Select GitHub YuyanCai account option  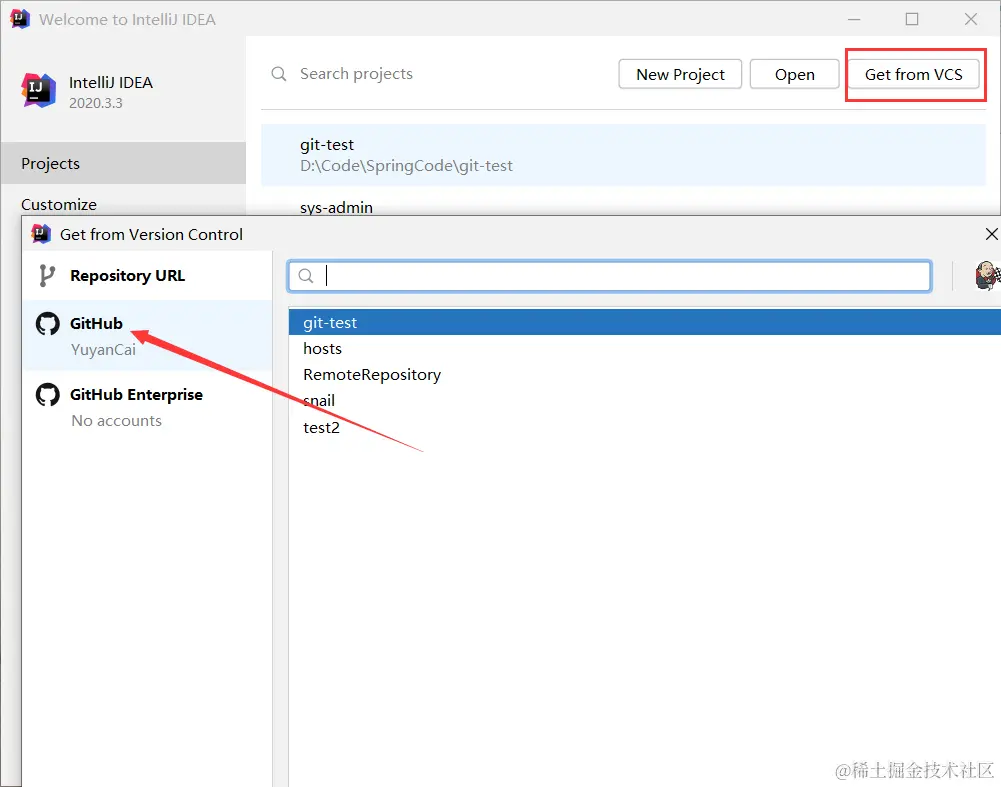point(147,336)
